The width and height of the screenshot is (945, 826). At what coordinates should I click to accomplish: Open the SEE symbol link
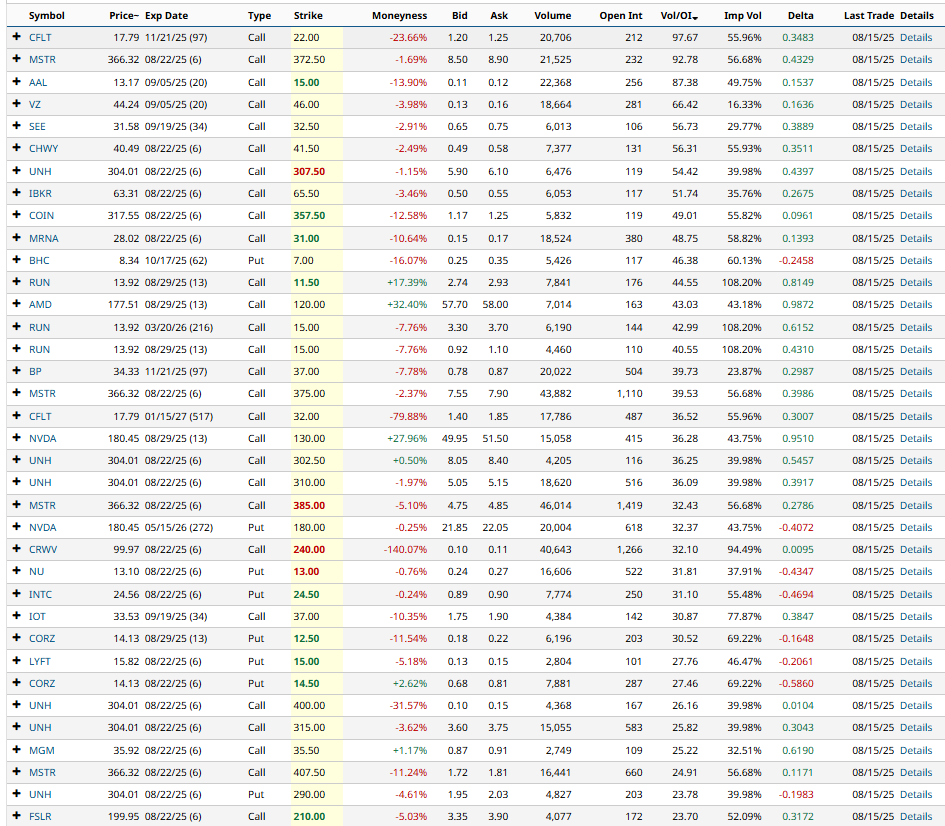(x=37, y=127)
